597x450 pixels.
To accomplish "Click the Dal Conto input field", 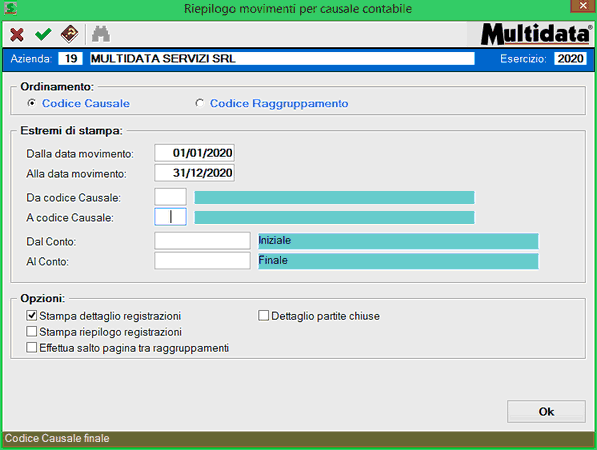I will click(202, 241).
